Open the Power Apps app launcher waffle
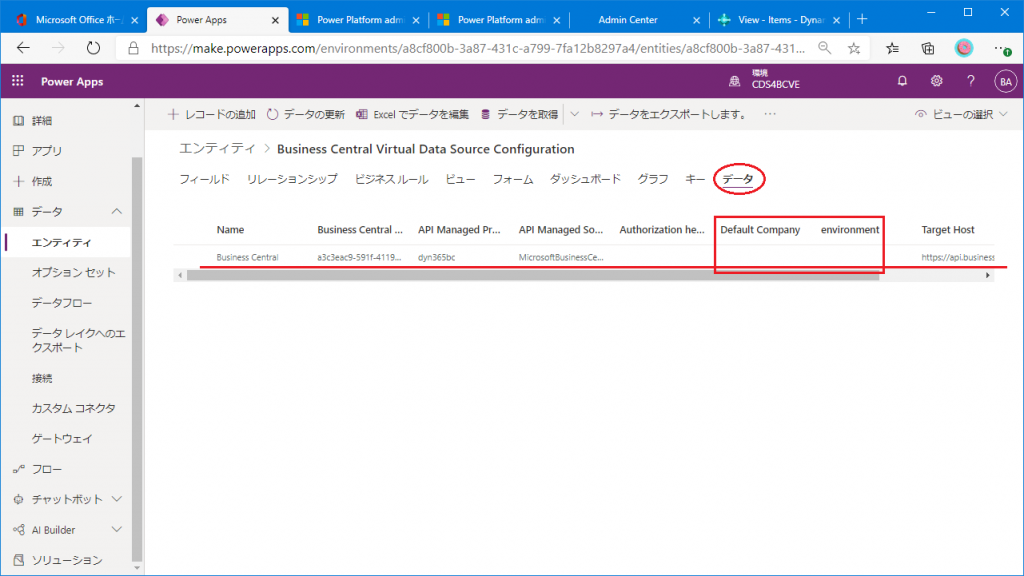The image size is (1024, 576). click(x=18, y=81)
